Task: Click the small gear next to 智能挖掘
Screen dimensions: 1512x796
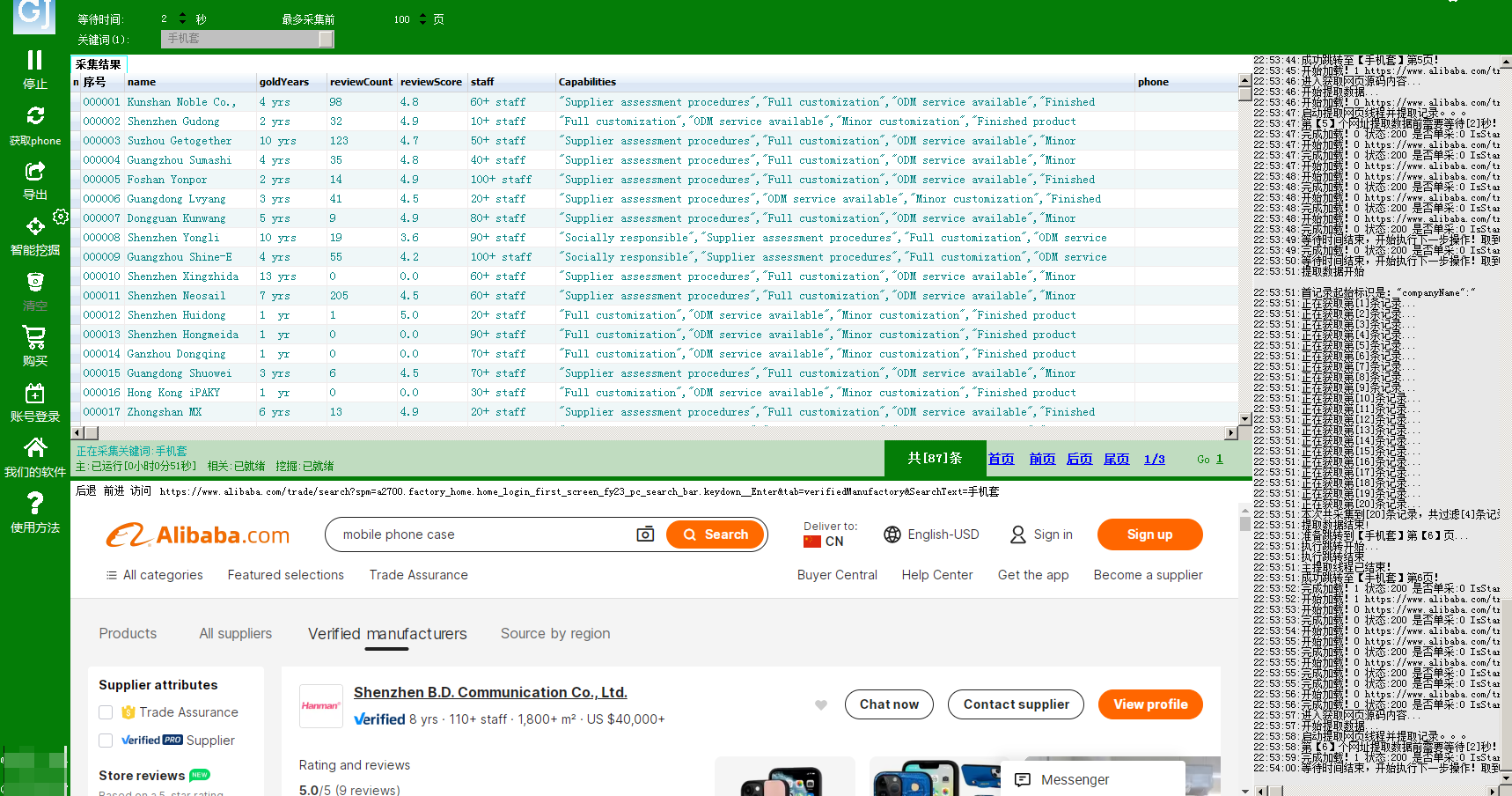Action: click(x=61, y=217)
